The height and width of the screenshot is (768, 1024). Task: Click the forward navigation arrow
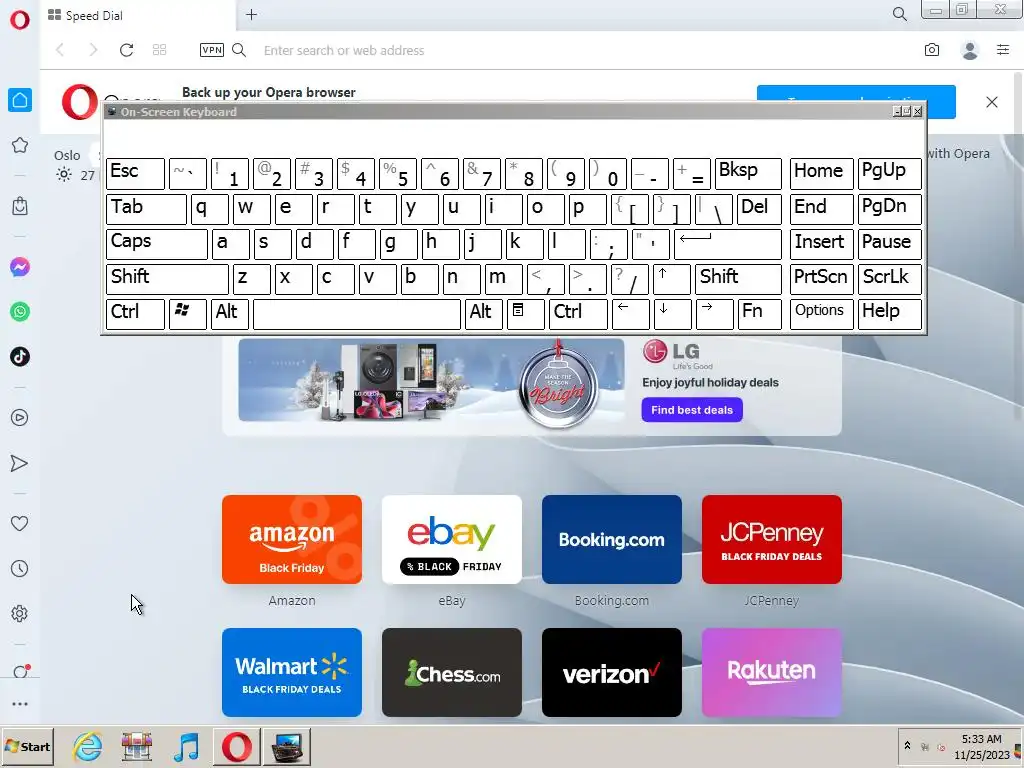[93, 50]
